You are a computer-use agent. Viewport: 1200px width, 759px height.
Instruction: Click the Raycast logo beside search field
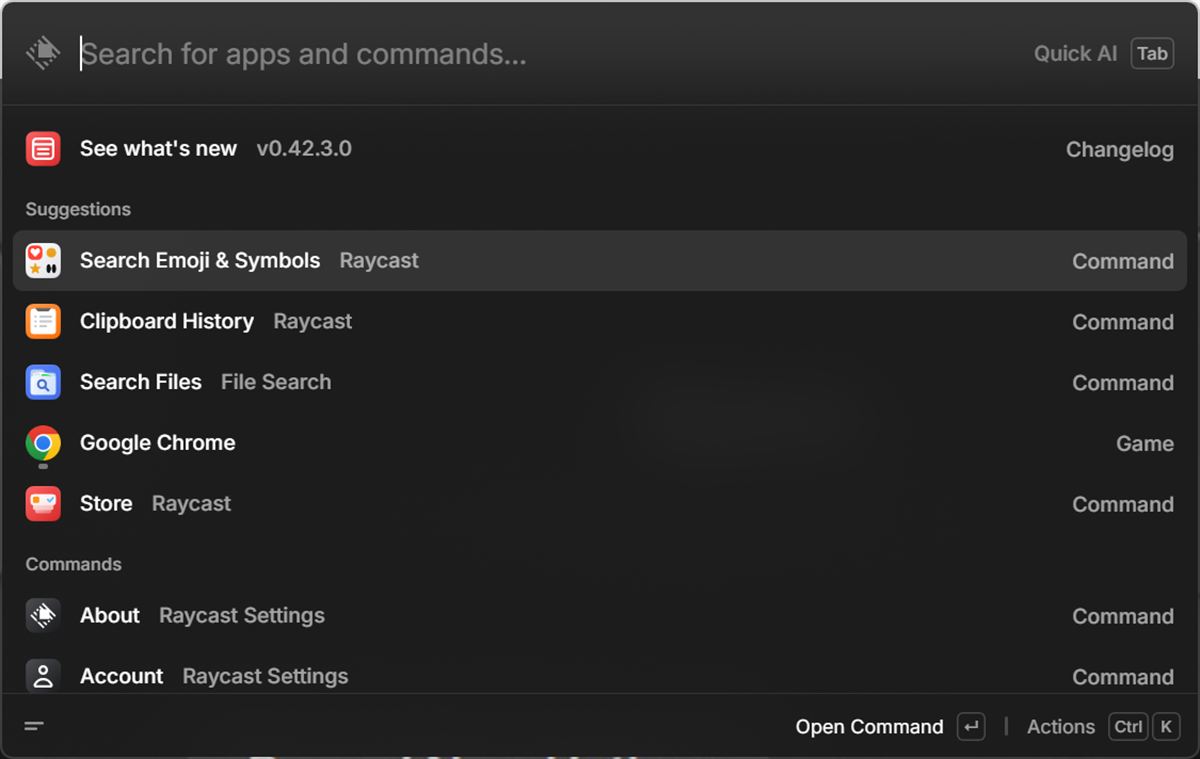tap(43, 53)
